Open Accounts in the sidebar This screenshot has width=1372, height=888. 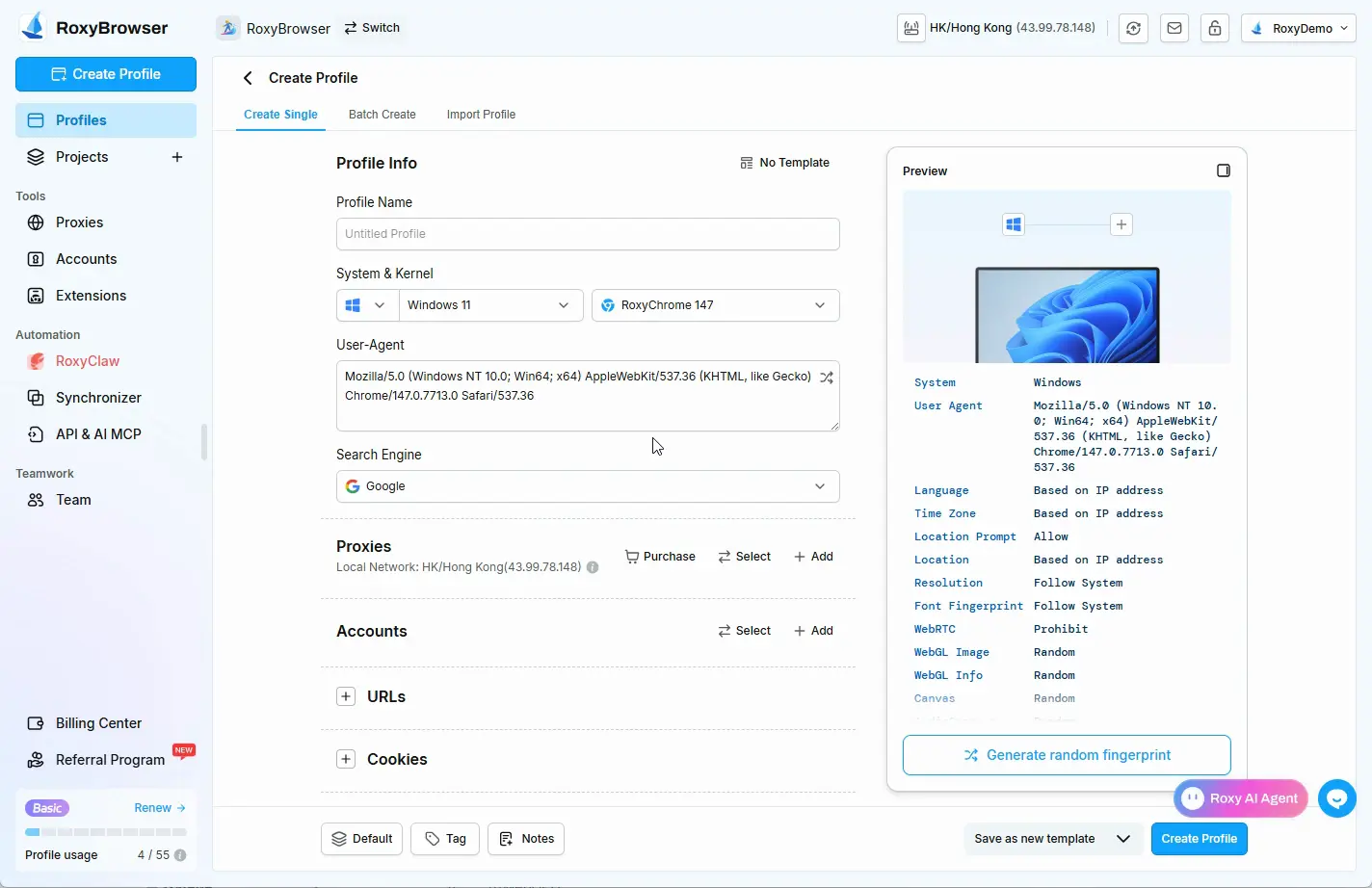[x=106, y=259]
